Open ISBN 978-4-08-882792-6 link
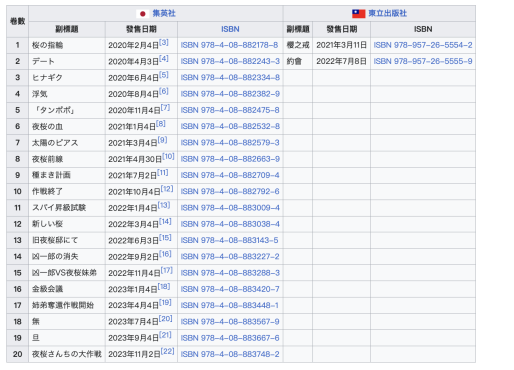The width and height of the screenshot is (514, 370). point(230,192)
